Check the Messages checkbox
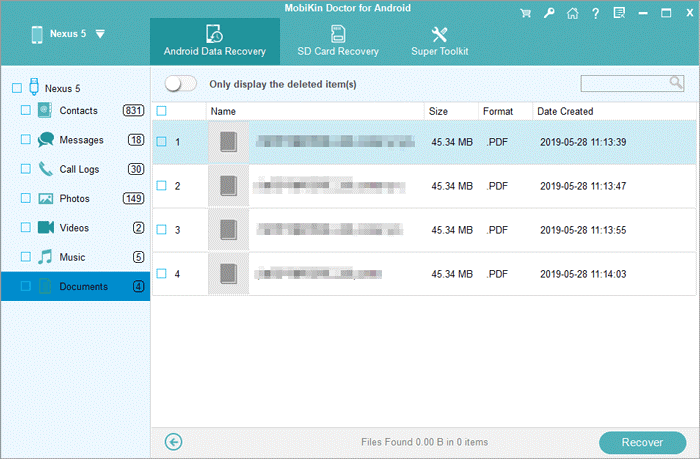The width and height of the screenshot is (700, 459). coord(26,140)
